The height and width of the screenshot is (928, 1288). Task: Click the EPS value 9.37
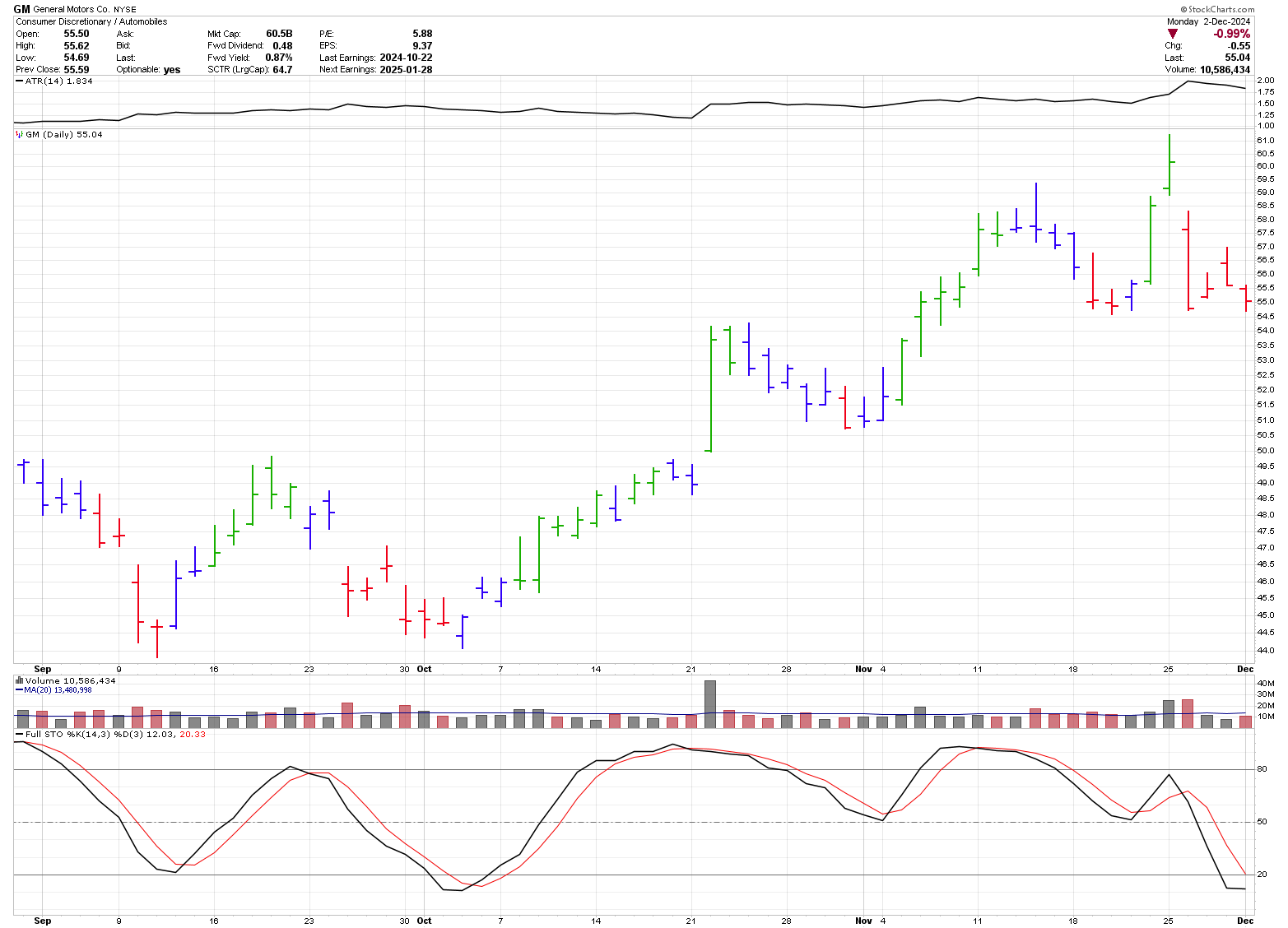click(422, 46)
